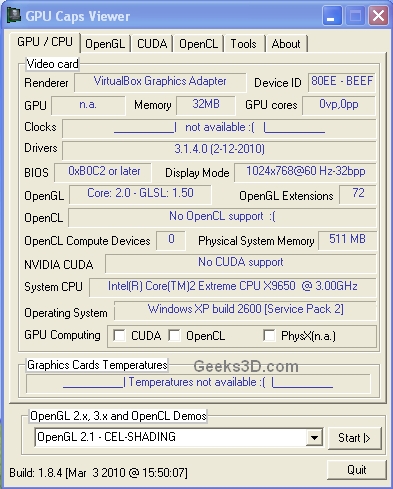Screen dimensions: 393x489
Task: Click the Physical System Memory value 511 MB
Action: [347, 240]
